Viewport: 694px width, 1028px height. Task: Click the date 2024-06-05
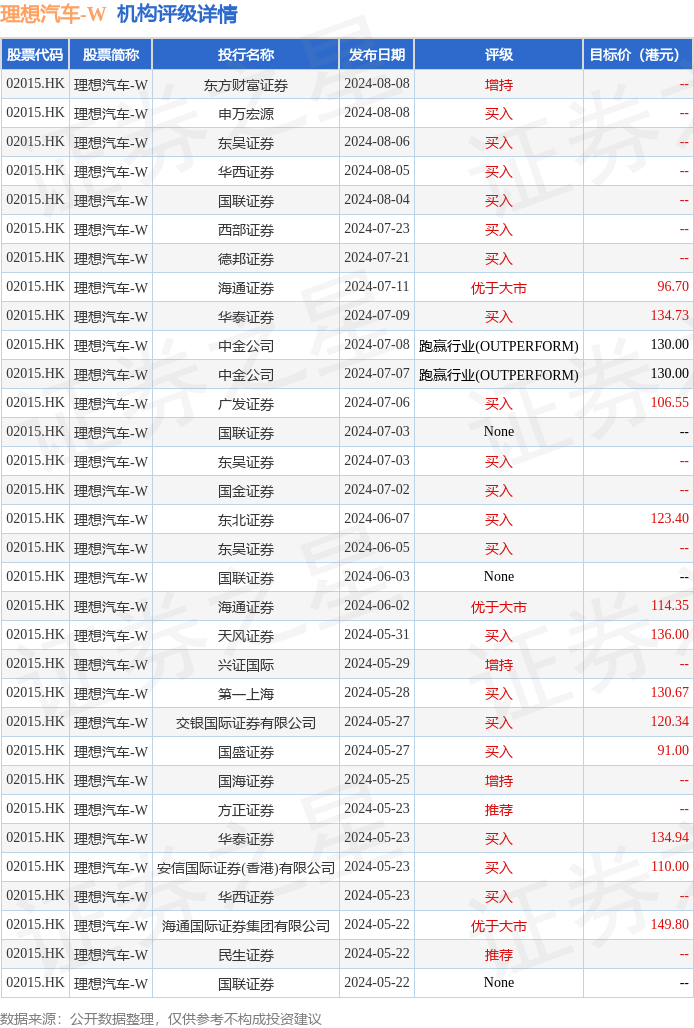coord(377,547)
